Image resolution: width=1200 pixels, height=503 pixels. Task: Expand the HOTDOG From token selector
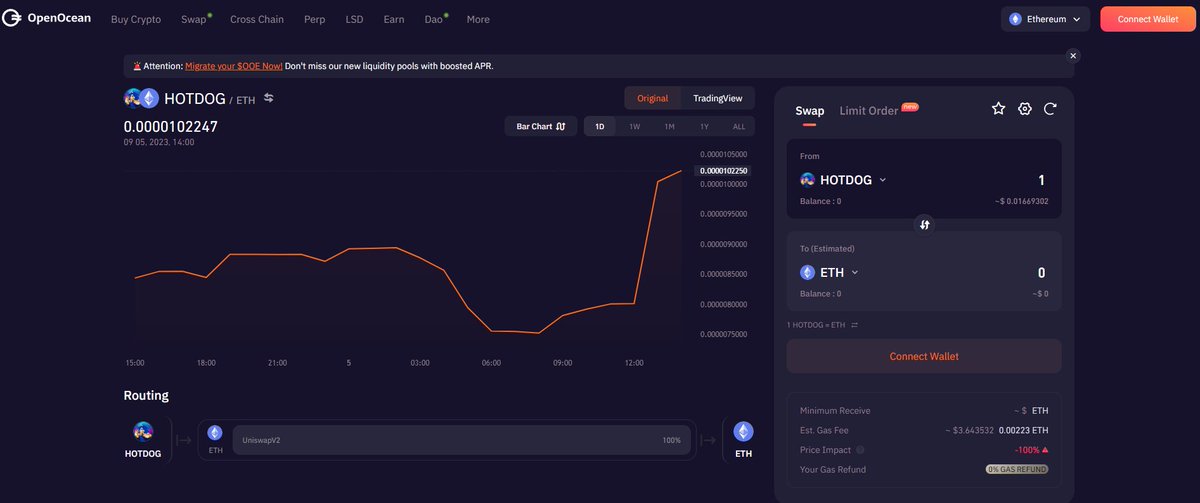click(x=844, y=180)
